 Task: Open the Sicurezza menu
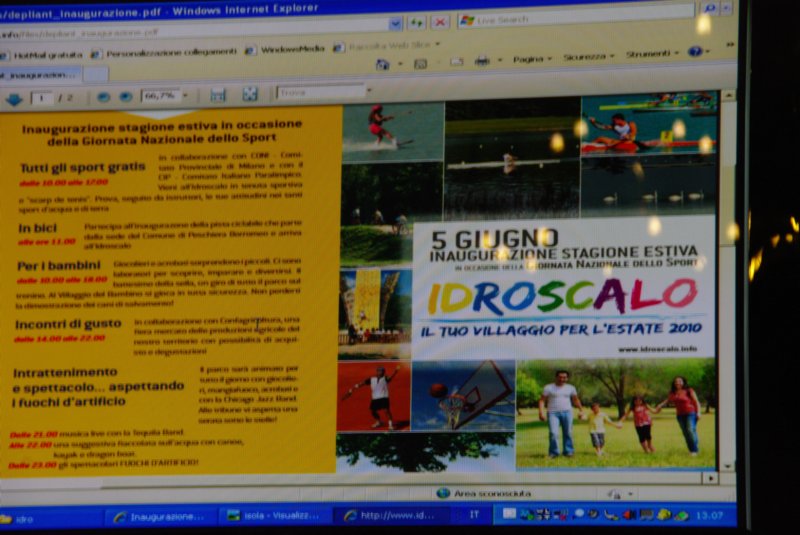coord(588,57)
